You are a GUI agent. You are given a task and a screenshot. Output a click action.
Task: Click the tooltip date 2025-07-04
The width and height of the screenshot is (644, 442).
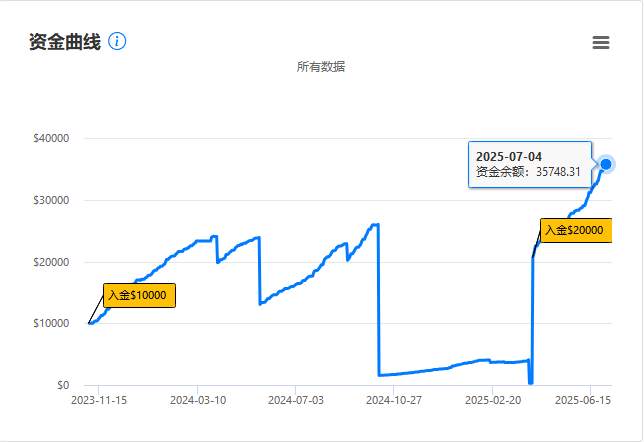pyautogui.click(x=509, y=157)
